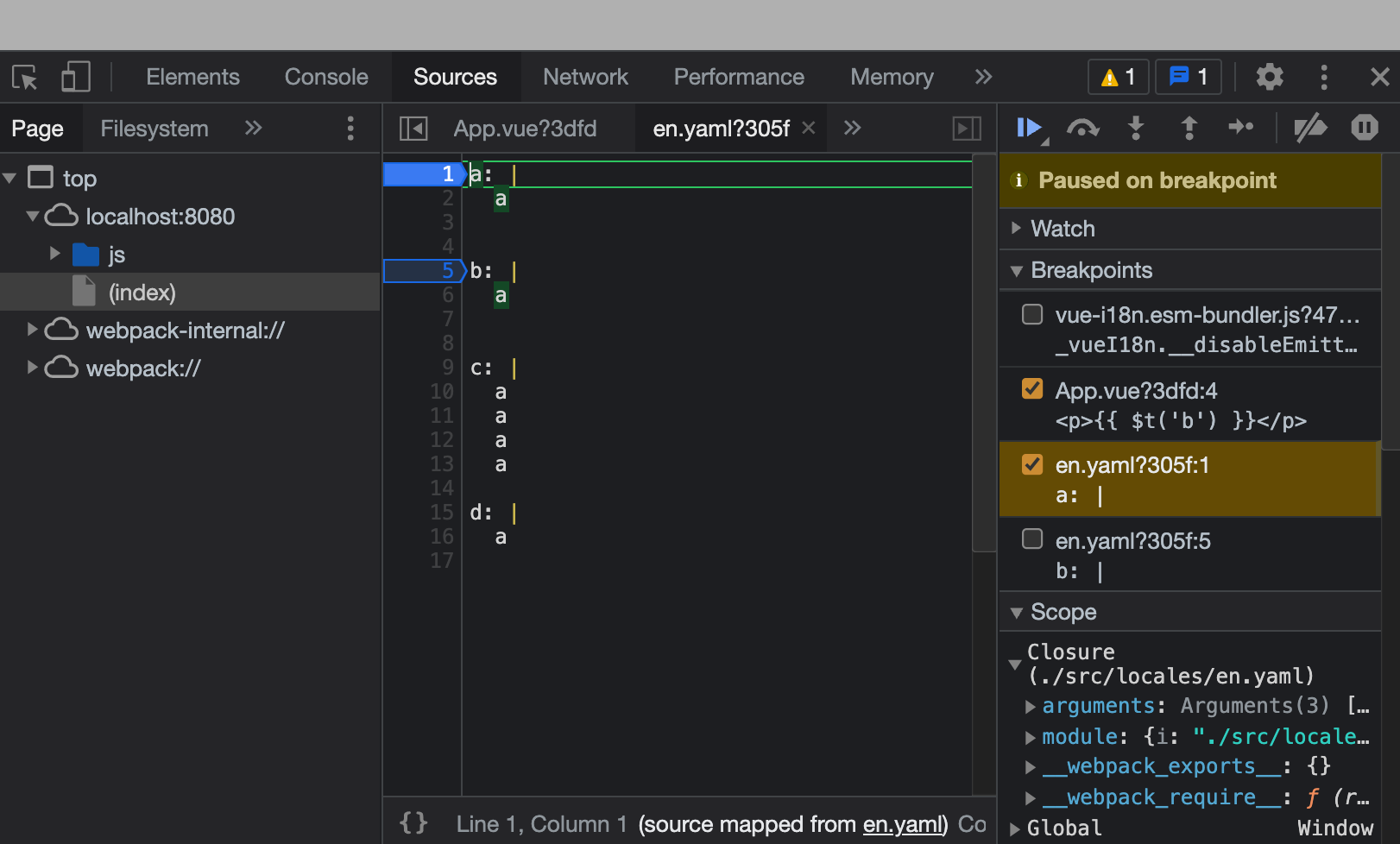Expand the js folder under localhost:8080
This screenshot has width=1400, height=844.
(54, 253)
